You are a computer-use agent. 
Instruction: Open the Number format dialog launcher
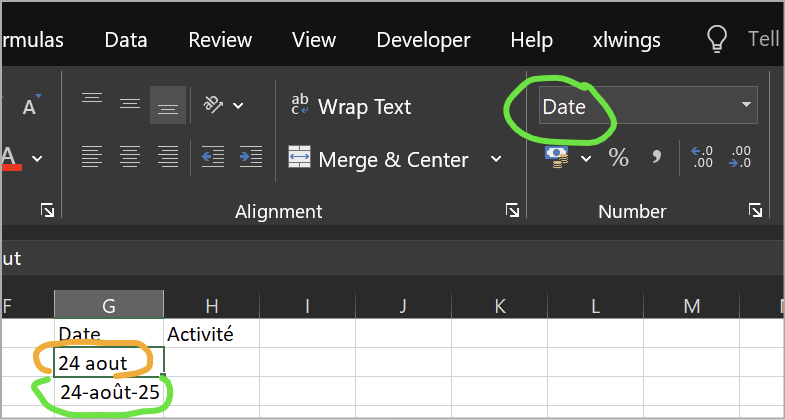coord(755,210)
